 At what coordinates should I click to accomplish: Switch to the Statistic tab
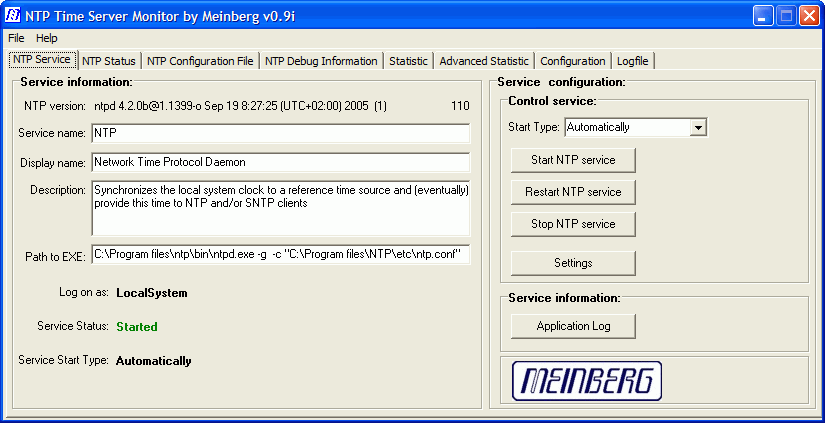coord(408,61)
